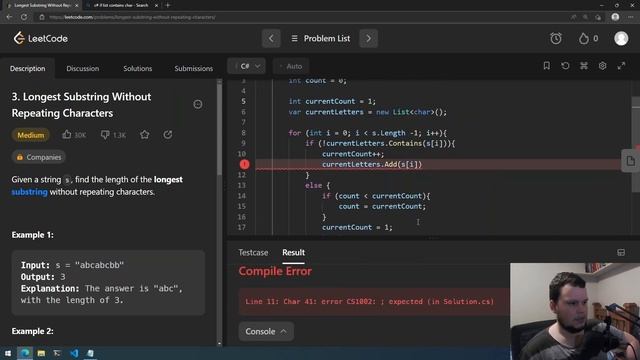Open VS Code from taskbar
This screenshot has width=640, height=360.
(x=74, y=353)
